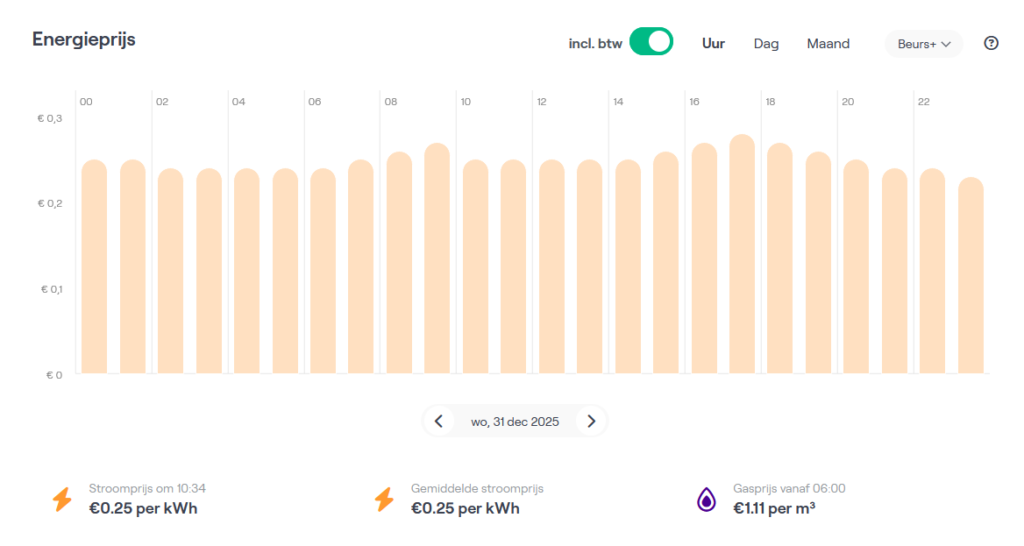Switch to the Dag view tab
This screenshot has width=1024, height=546.
[766, 44]
